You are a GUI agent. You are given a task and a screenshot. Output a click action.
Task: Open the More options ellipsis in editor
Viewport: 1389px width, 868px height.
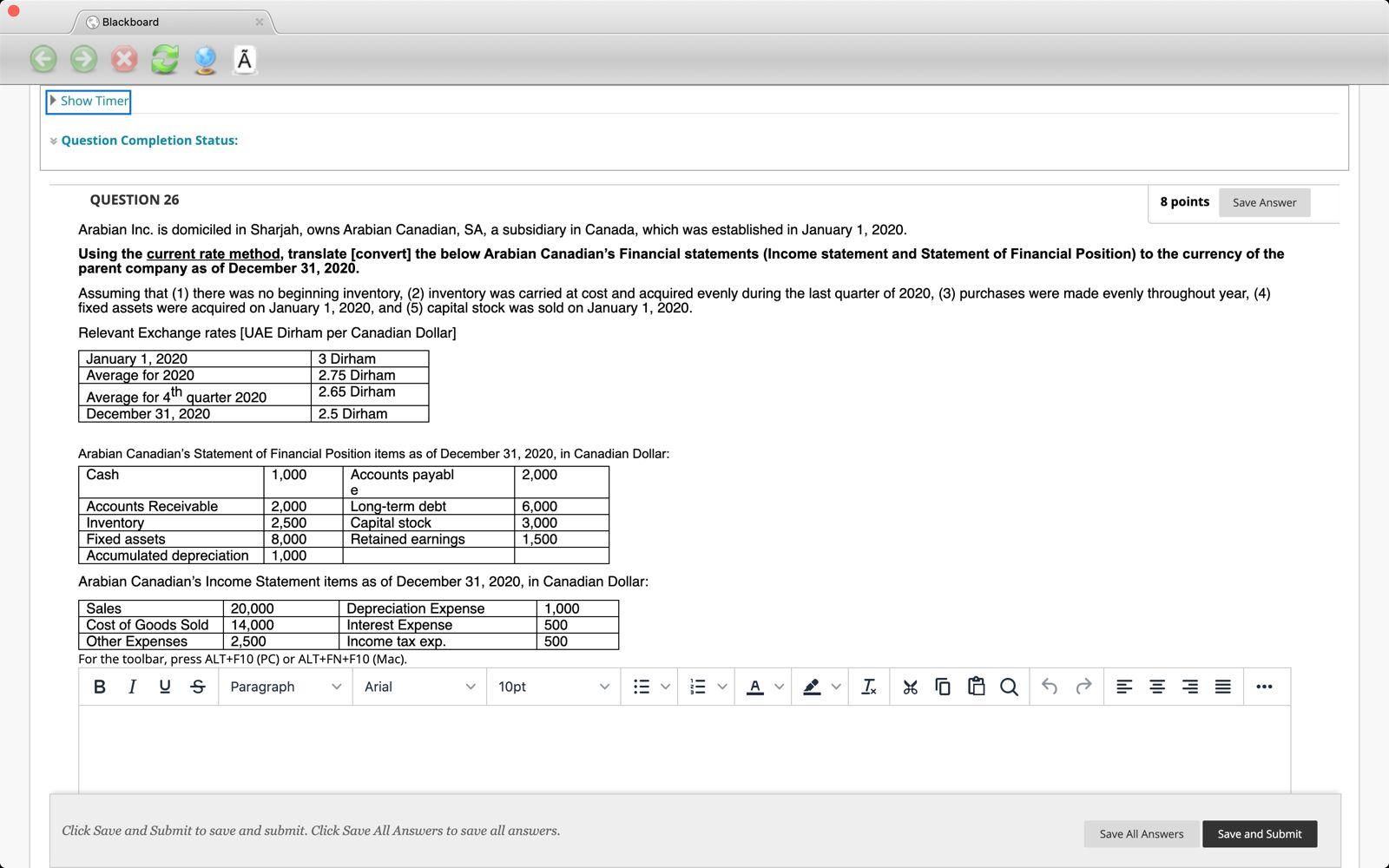pyautogui.click(x=1264, y=687)
